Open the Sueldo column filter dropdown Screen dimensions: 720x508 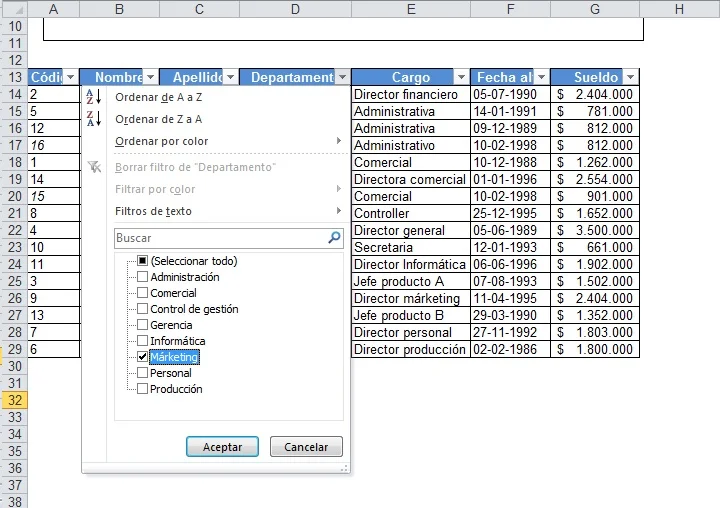pos(630,77)
